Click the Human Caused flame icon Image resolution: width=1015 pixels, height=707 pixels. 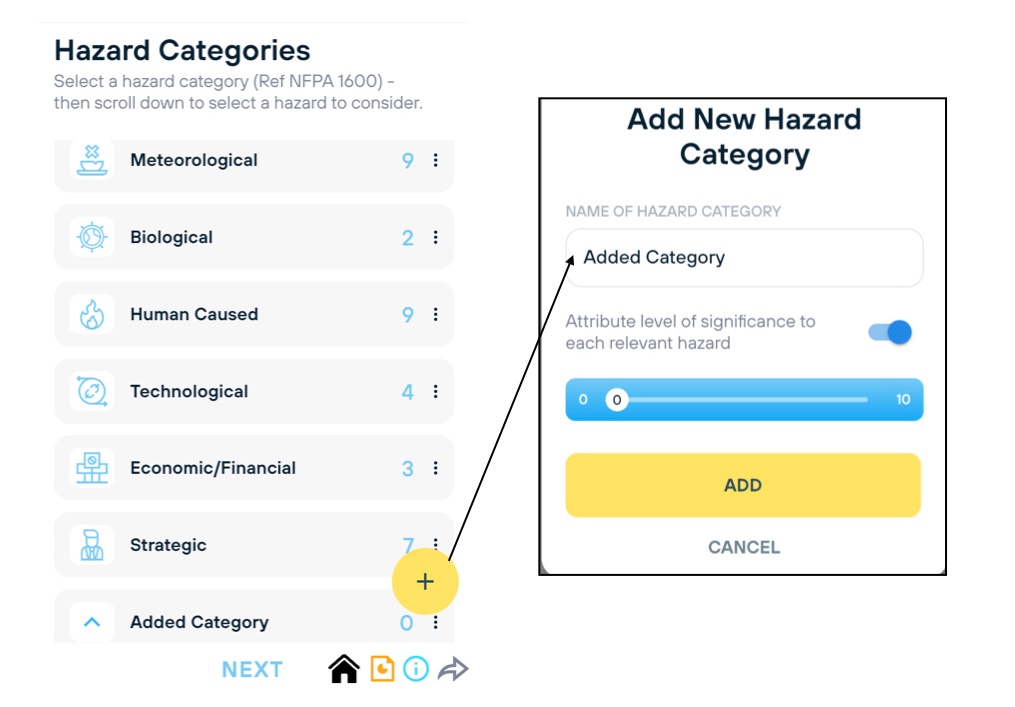92,314
